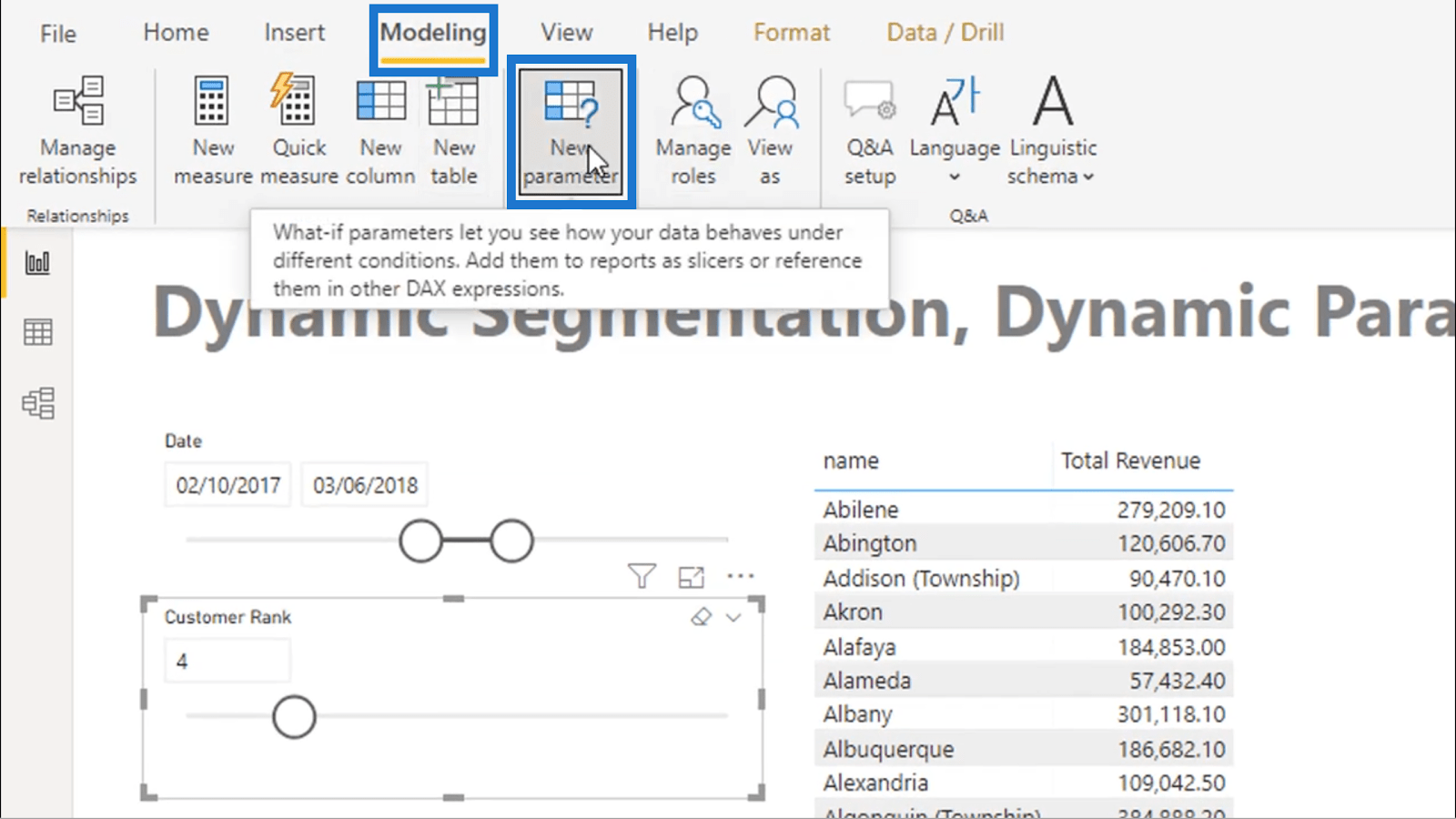Open Manage relationships
Viewport: 1456px width, 819px height.
[78, 132]
